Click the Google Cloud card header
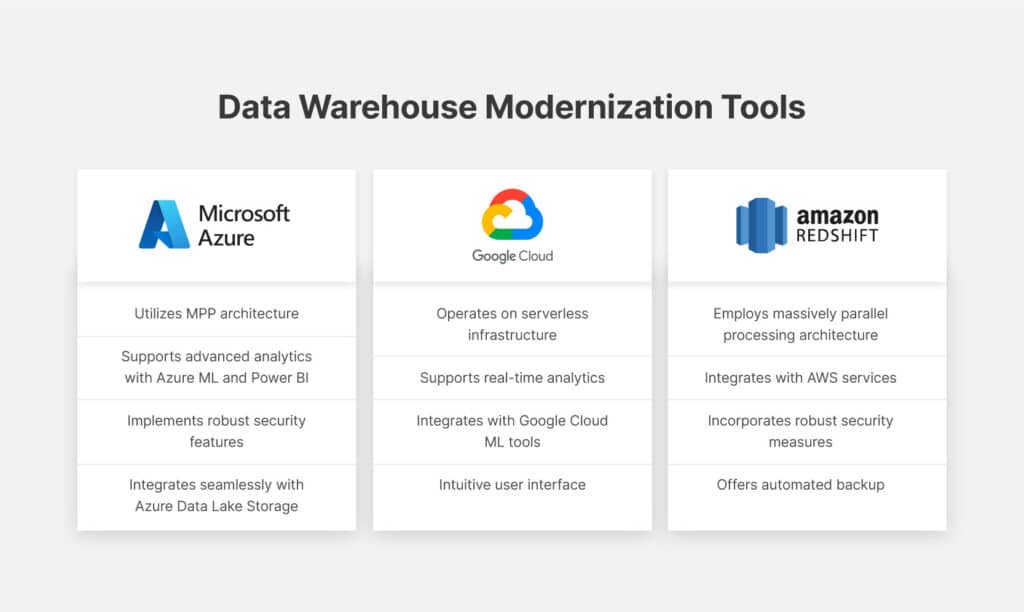 click(x=512, y=226)
